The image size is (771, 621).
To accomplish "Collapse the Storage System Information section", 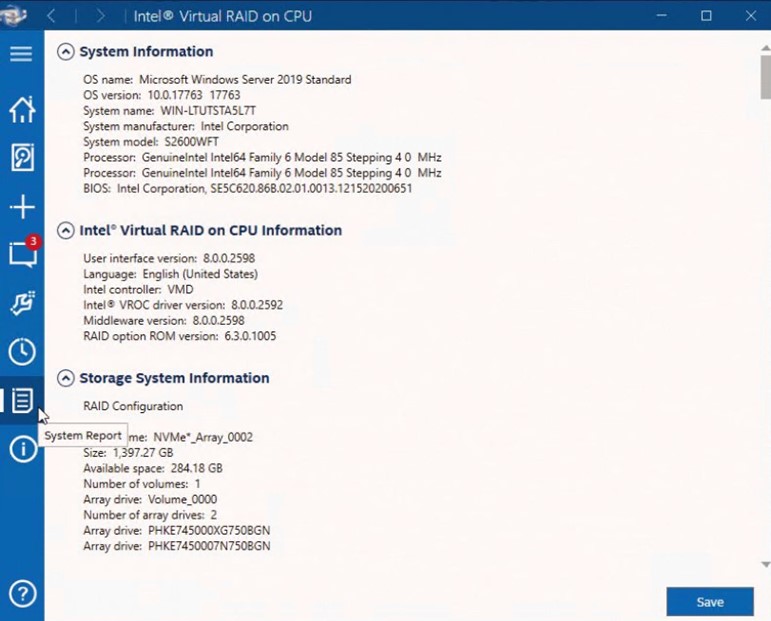I will [65, 378].
